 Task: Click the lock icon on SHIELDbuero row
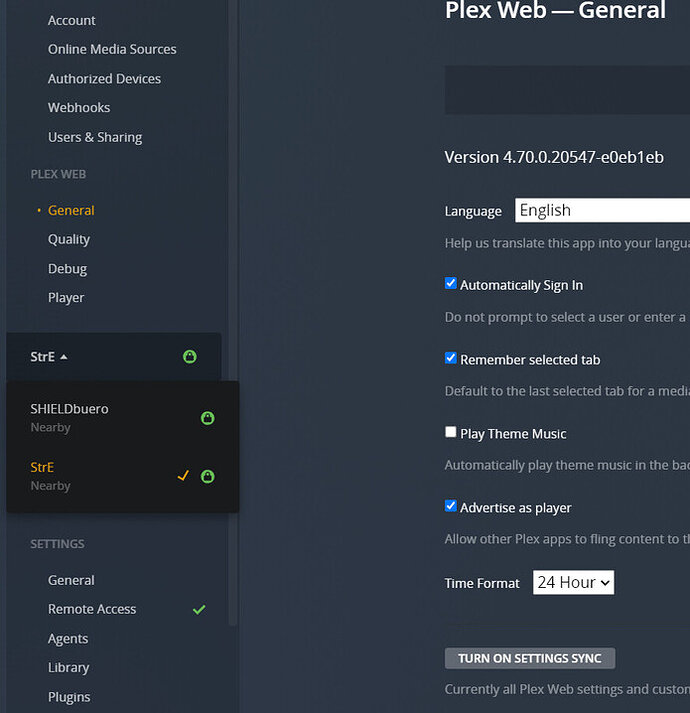coord(207,418)
